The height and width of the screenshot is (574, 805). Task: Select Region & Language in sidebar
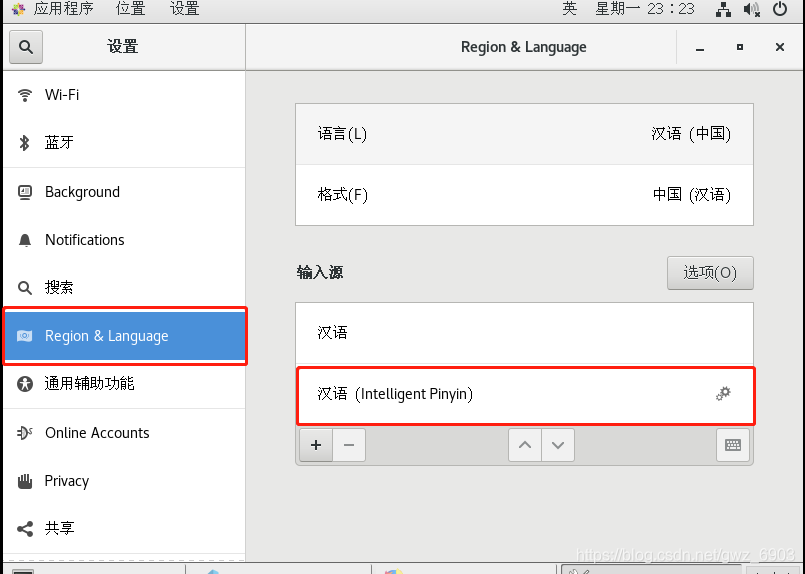click(124, 336)
